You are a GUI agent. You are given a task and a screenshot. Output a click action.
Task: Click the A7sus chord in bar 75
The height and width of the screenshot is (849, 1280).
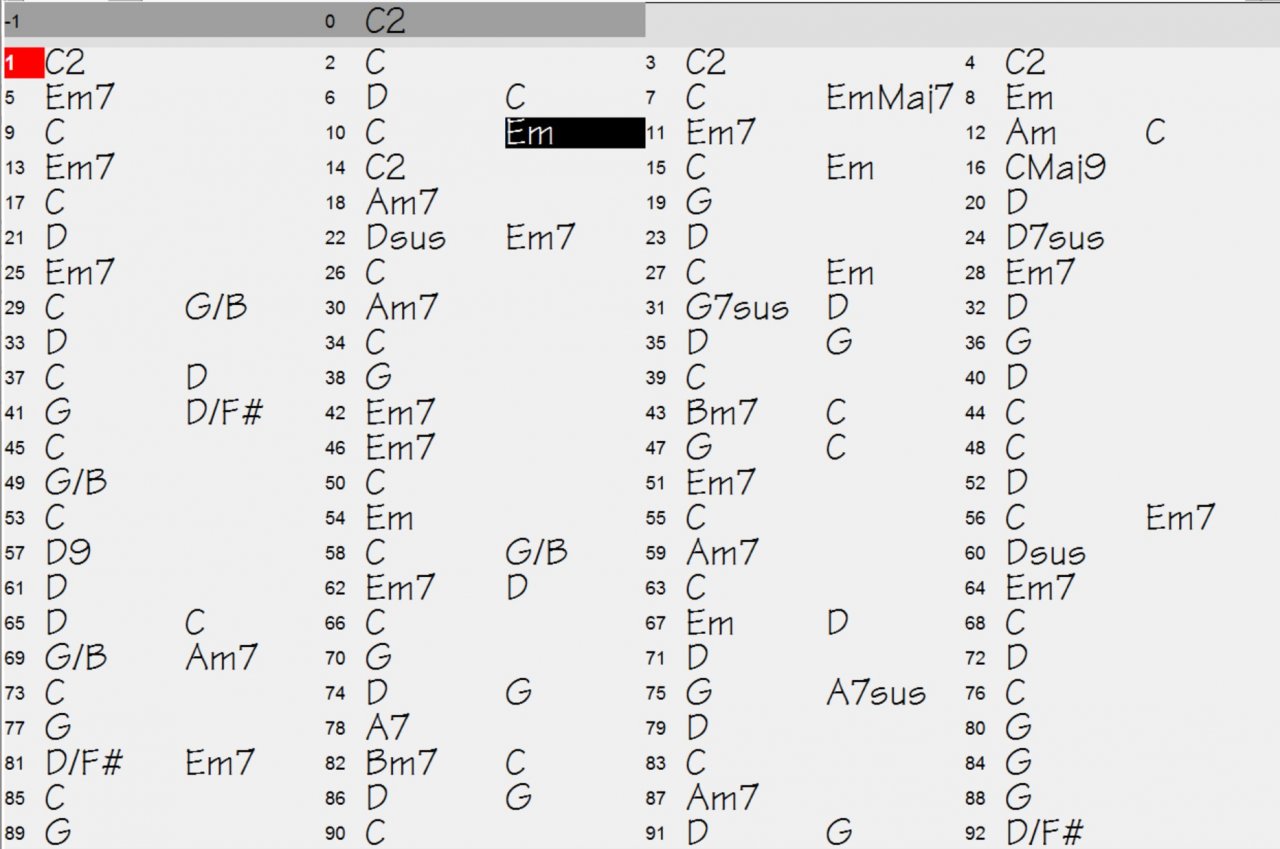tap(876, 693)
